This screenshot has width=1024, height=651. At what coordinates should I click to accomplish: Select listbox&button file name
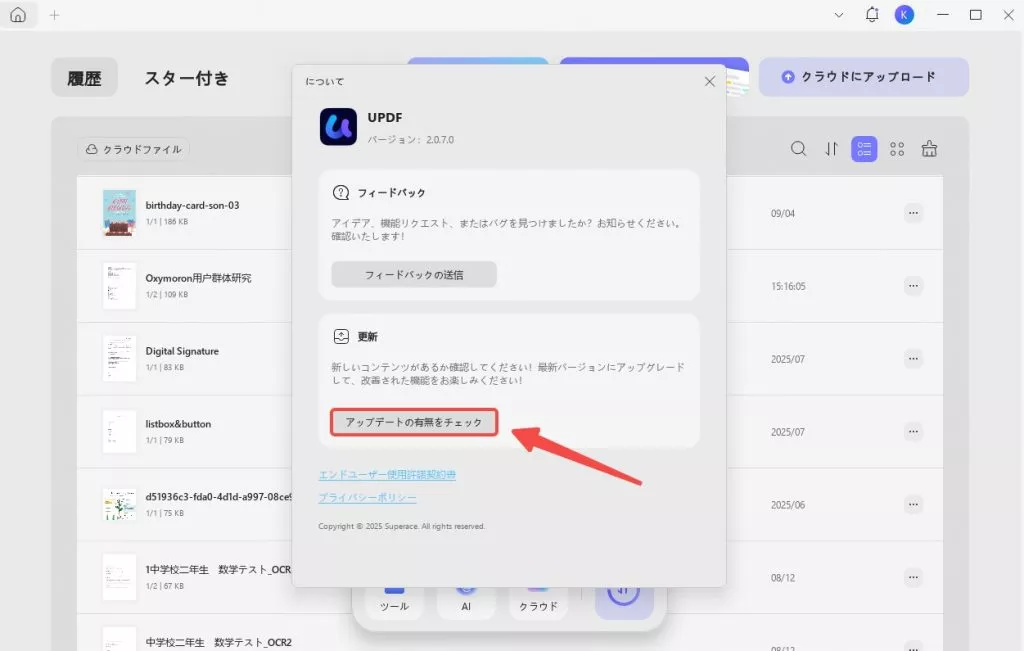pyautogui.click(x=178, y=424)
